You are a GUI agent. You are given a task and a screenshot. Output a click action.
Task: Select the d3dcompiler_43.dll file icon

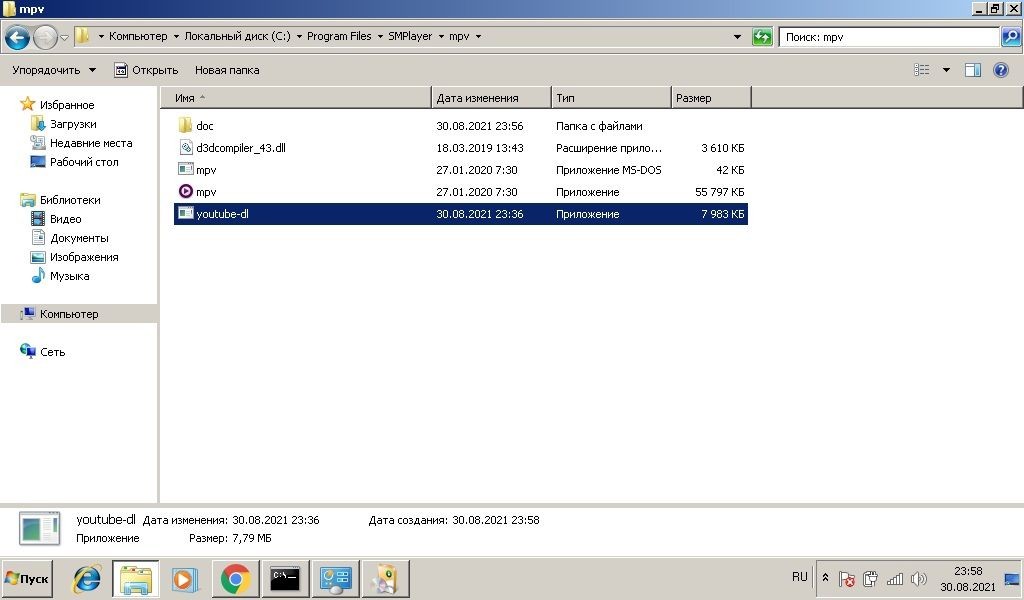185,148
